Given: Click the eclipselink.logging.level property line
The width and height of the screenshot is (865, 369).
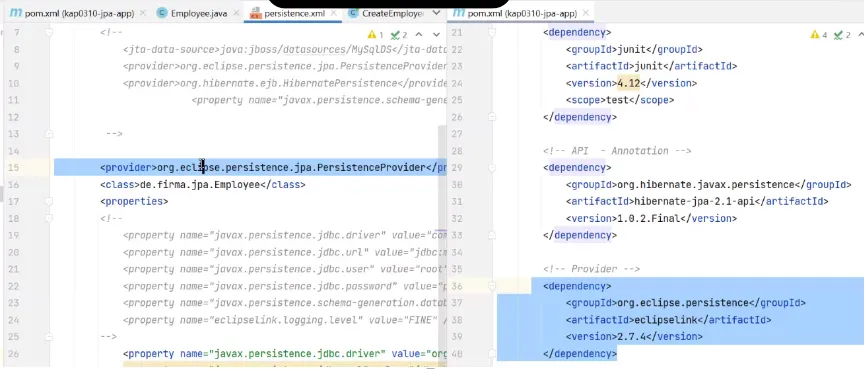Looking at the screenshot, I should pyautogui.click(x=285, y=319).
